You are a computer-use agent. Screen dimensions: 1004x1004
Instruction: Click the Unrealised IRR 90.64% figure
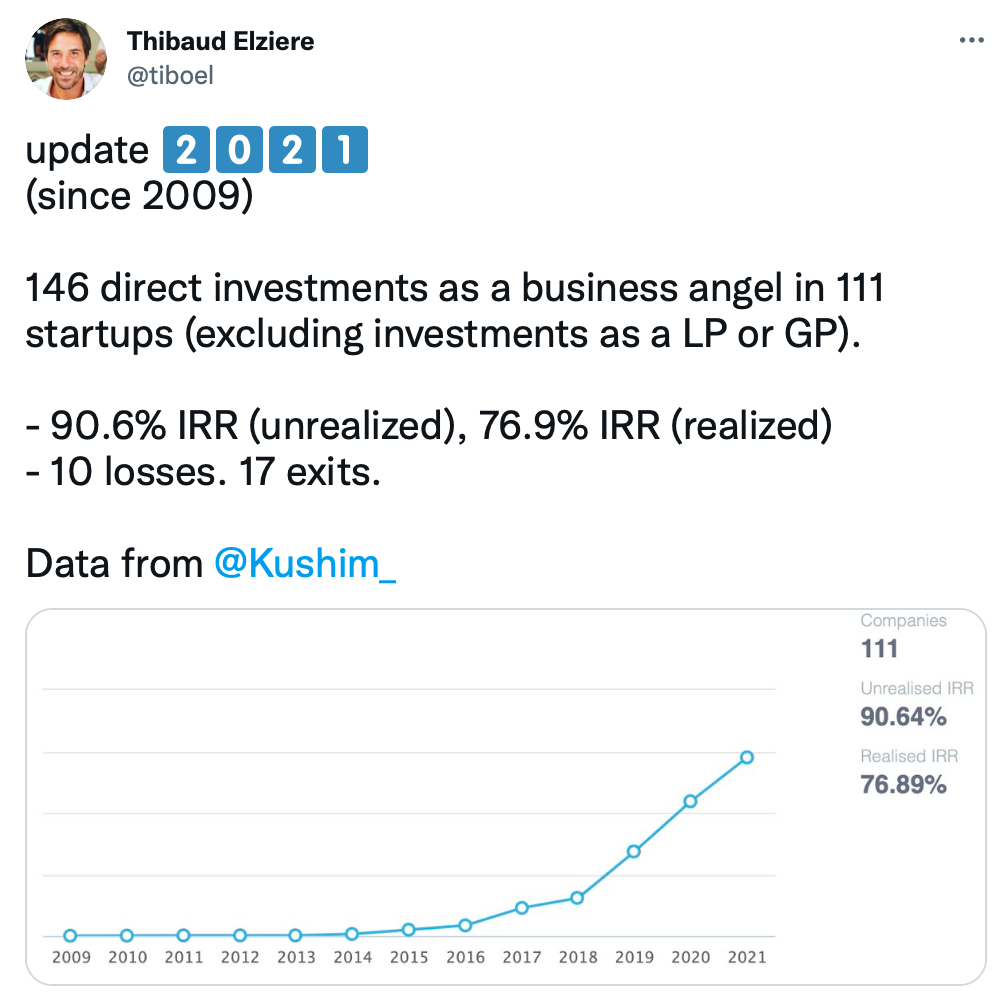pyautogui.click(x=903, y=717)
